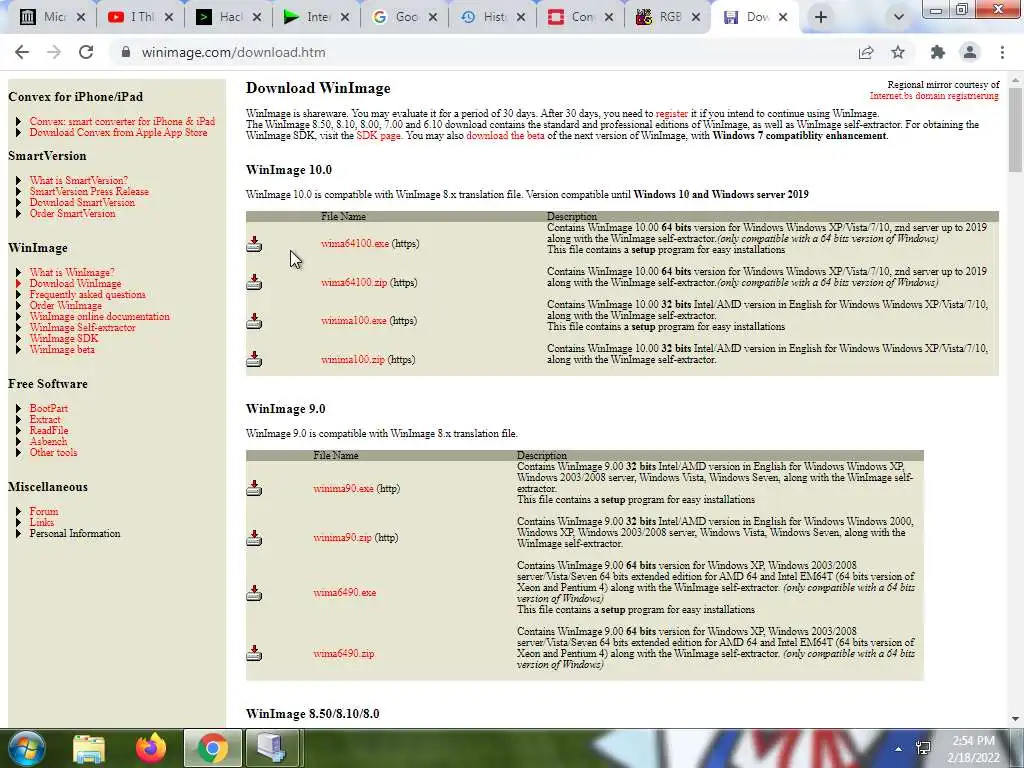The height and width of the screenshot is (768, 1024).
Task: Click download icon beside winima90.exe
Action: (254, 488)
